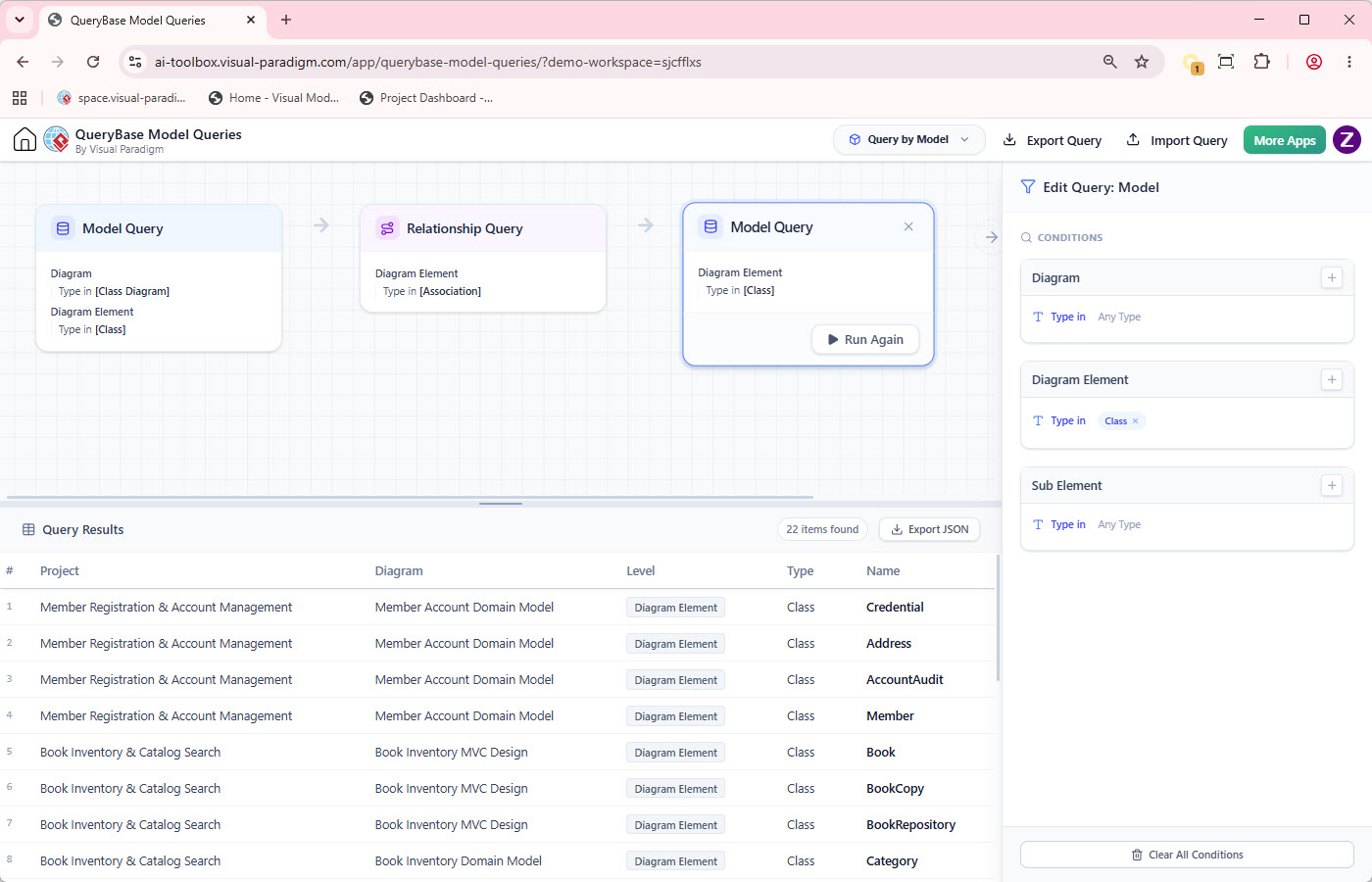Click Book Inventory Domain Model diagram cell

click(x=458, y=860)
